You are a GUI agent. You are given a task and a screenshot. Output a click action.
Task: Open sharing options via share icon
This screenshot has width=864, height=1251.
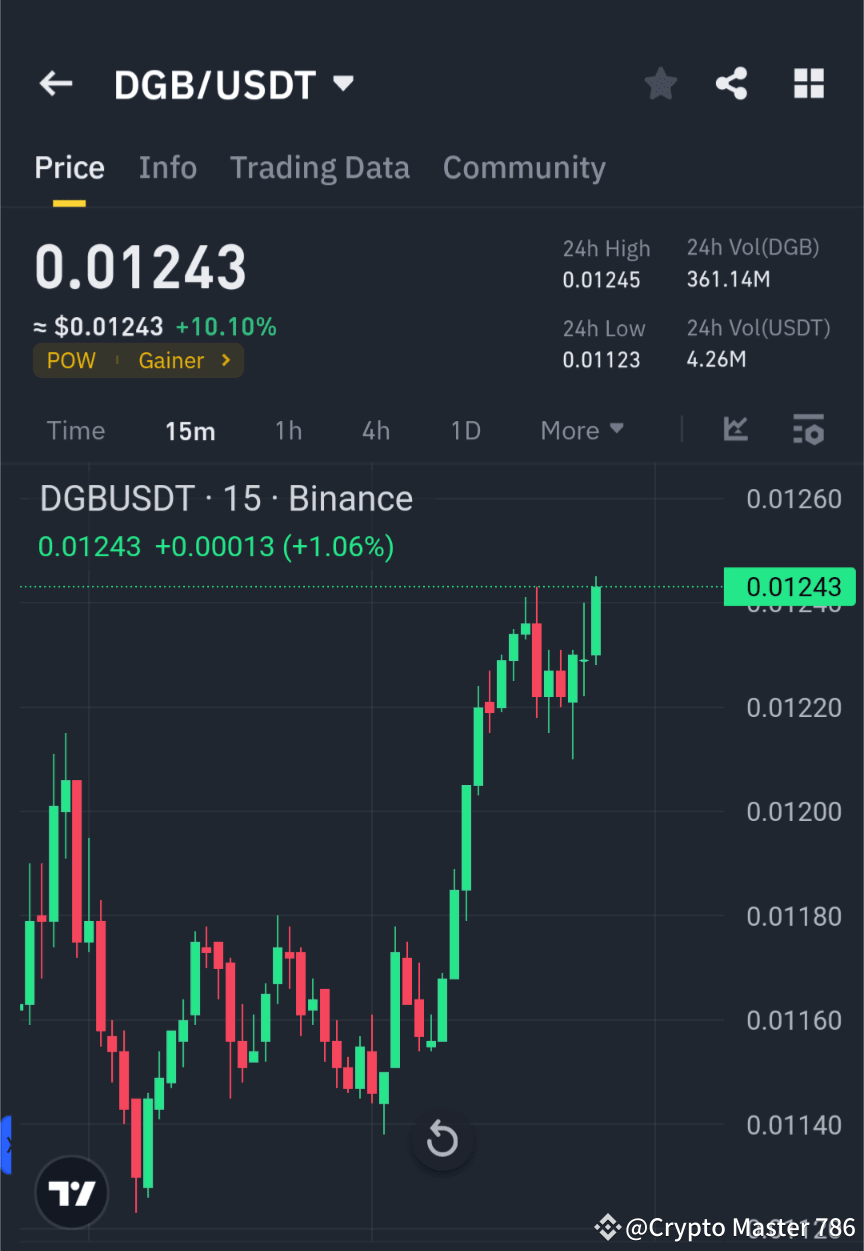tap(732, 84)
